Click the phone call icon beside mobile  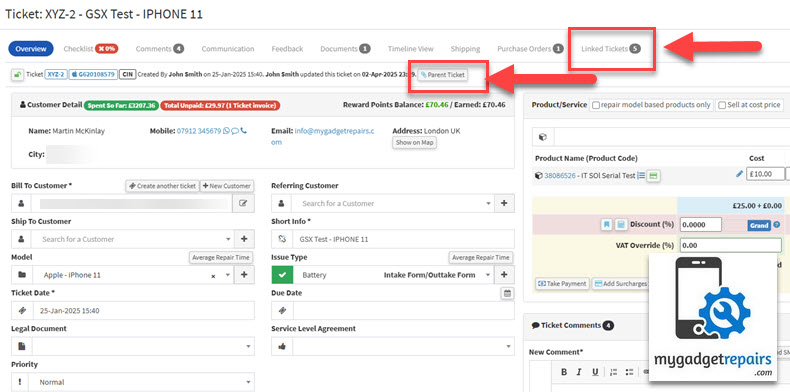[244, 131]
